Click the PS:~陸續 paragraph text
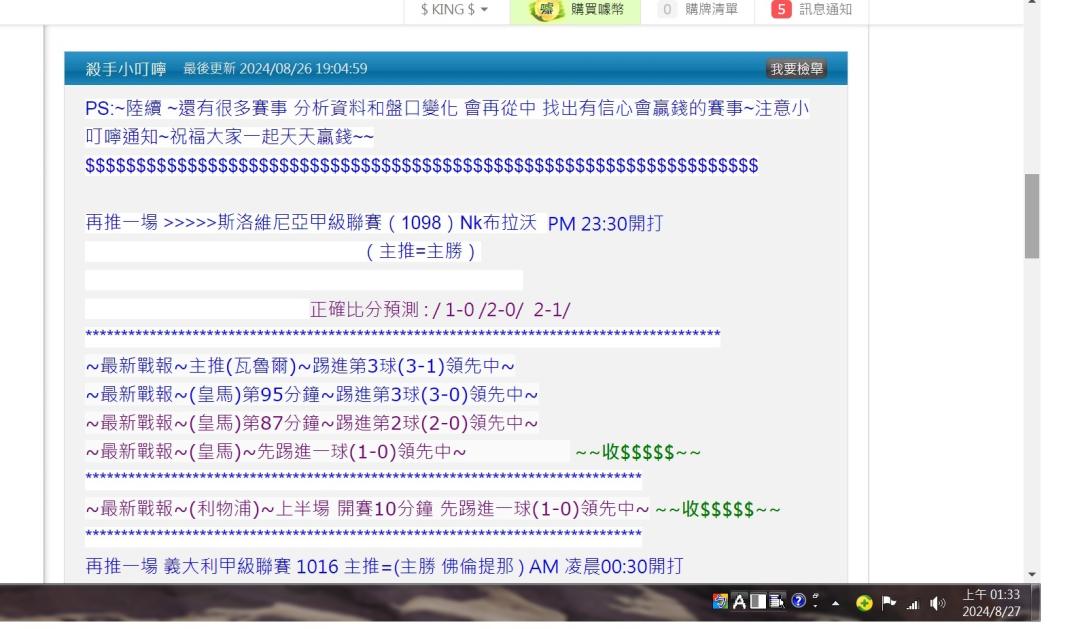The width and height of the screenshot is (1080, 629). 447,122
